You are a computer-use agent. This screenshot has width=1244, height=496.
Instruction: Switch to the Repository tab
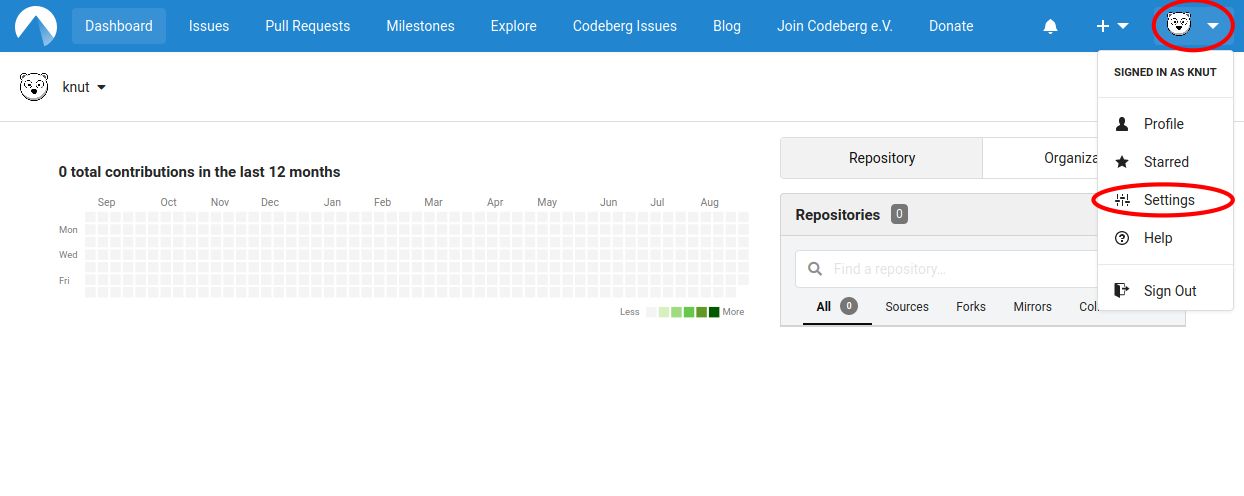point(881,158)
